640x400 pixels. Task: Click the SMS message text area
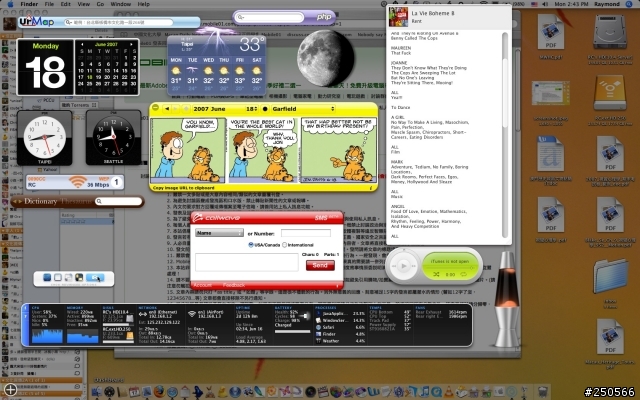tap(247, 262)
